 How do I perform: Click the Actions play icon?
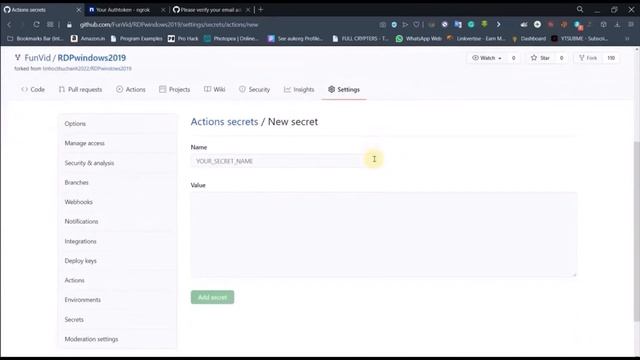119,89
